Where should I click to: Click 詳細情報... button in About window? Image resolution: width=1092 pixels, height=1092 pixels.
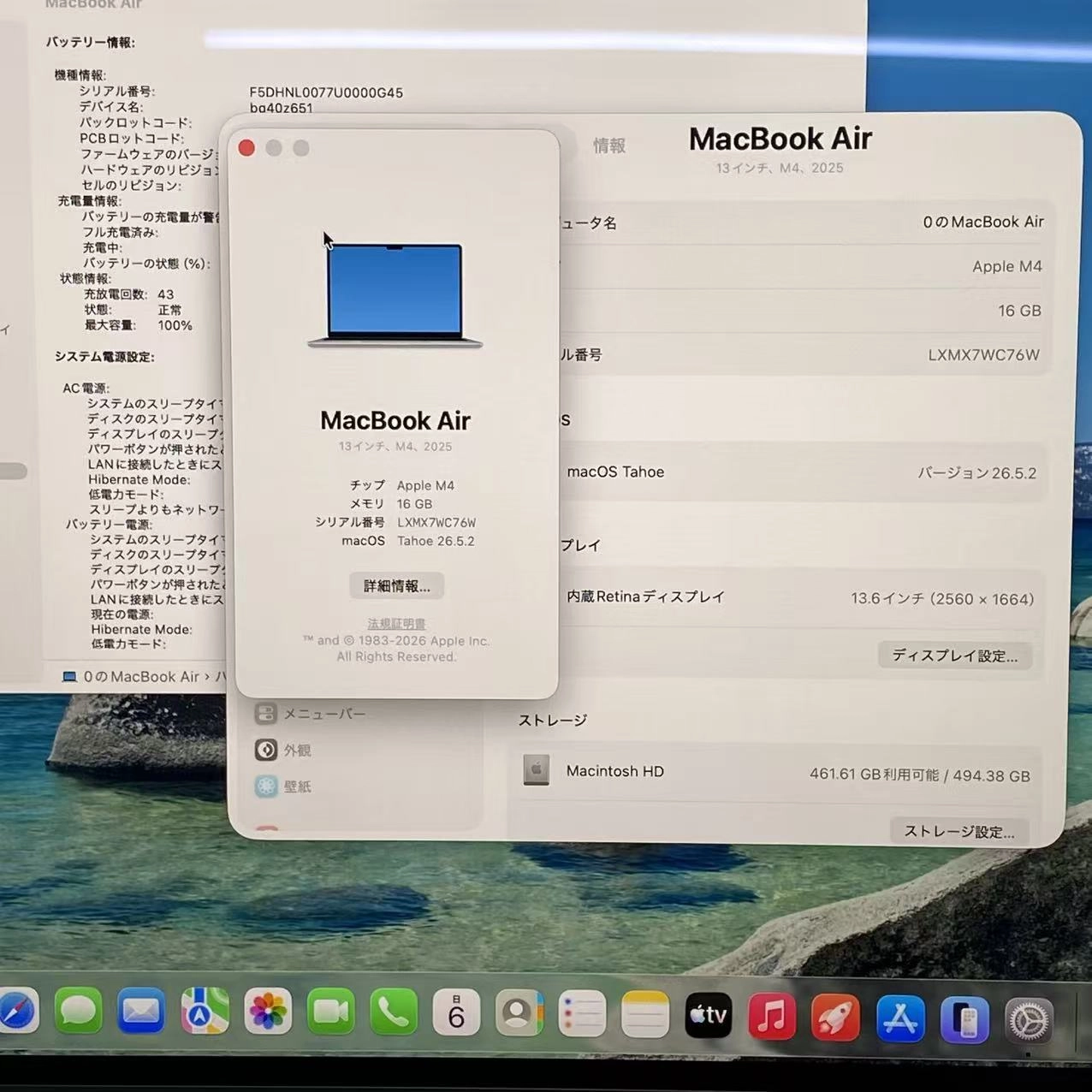pyautogui.click(x=396, y=585)
